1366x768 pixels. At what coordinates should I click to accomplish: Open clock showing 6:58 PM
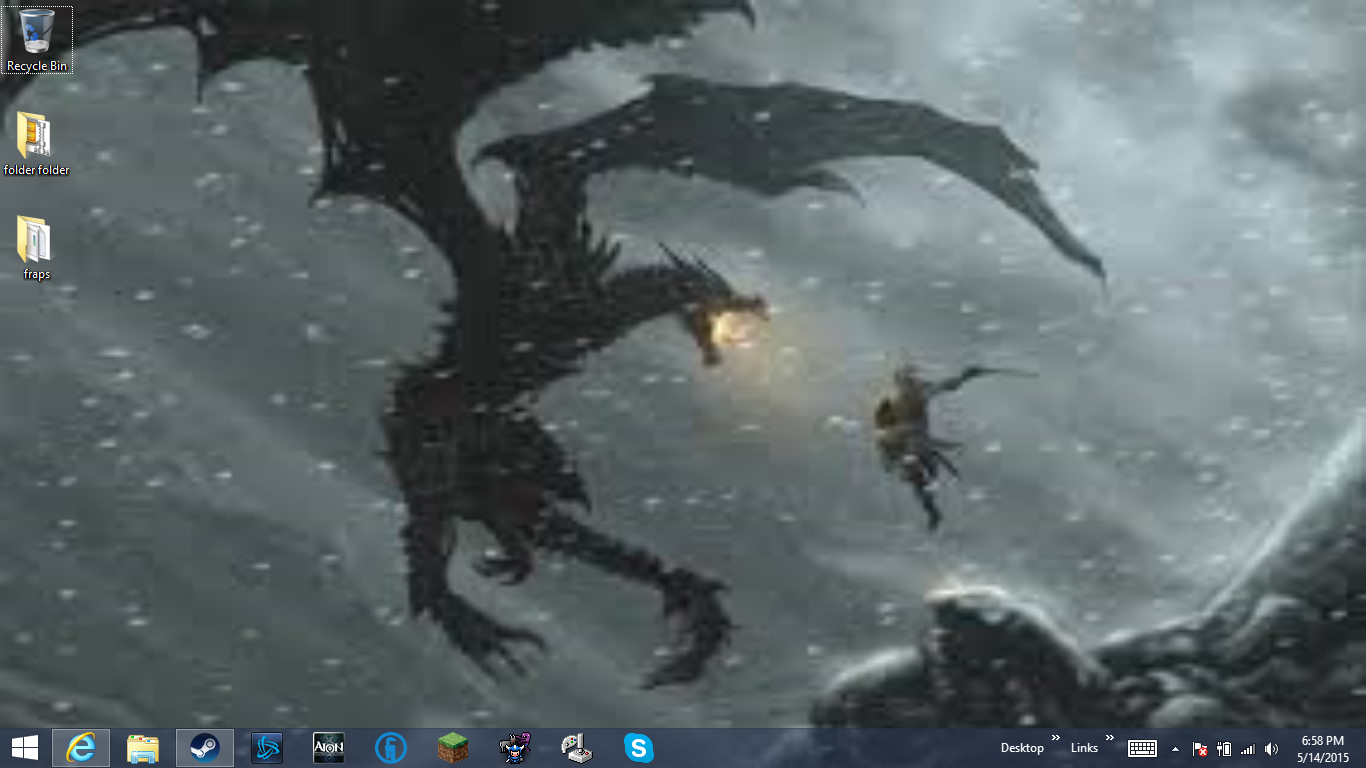click(1323, 748)
